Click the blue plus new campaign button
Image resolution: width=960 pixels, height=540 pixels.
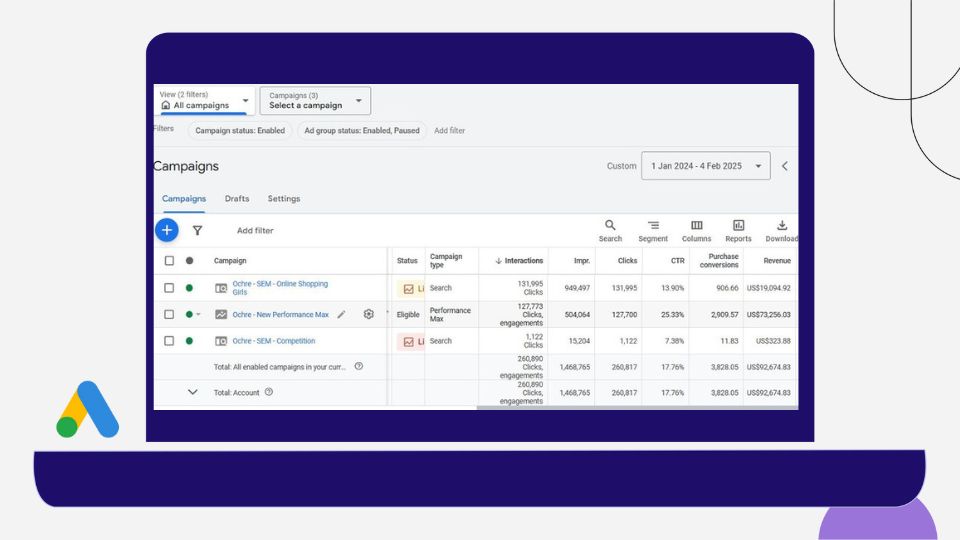tap(167, 230)
